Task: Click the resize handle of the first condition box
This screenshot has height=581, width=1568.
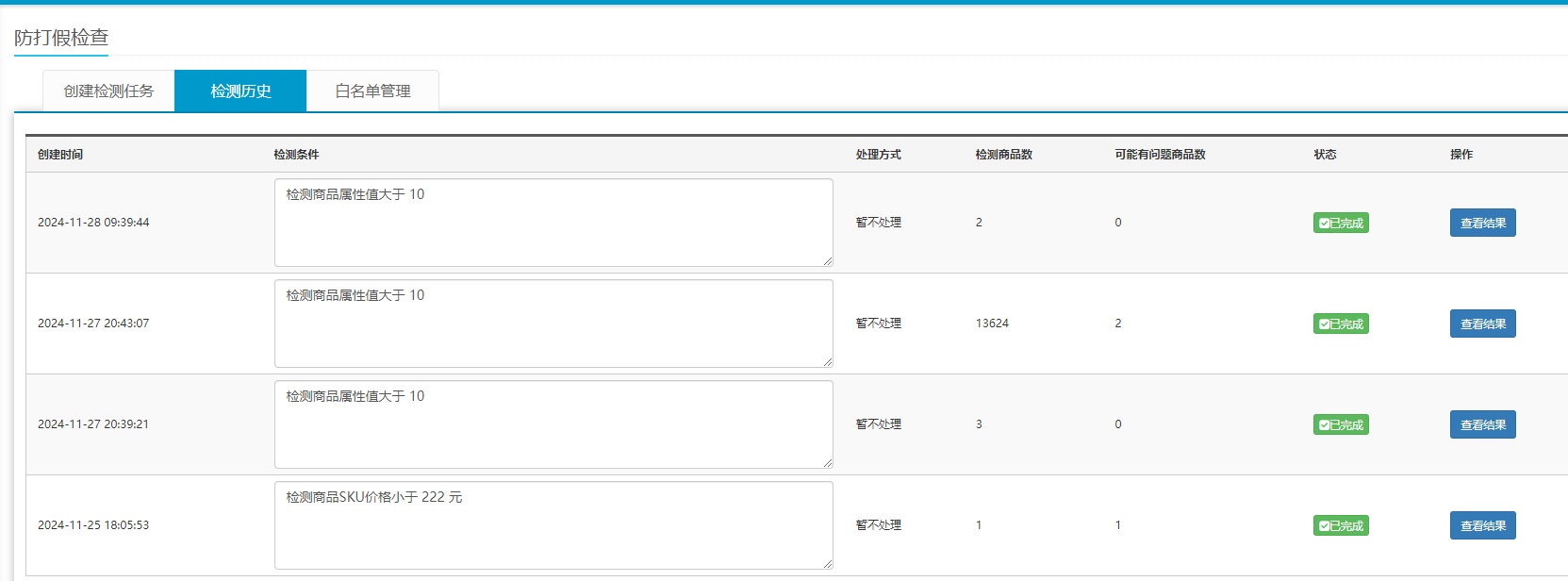Action: (828, 261)
